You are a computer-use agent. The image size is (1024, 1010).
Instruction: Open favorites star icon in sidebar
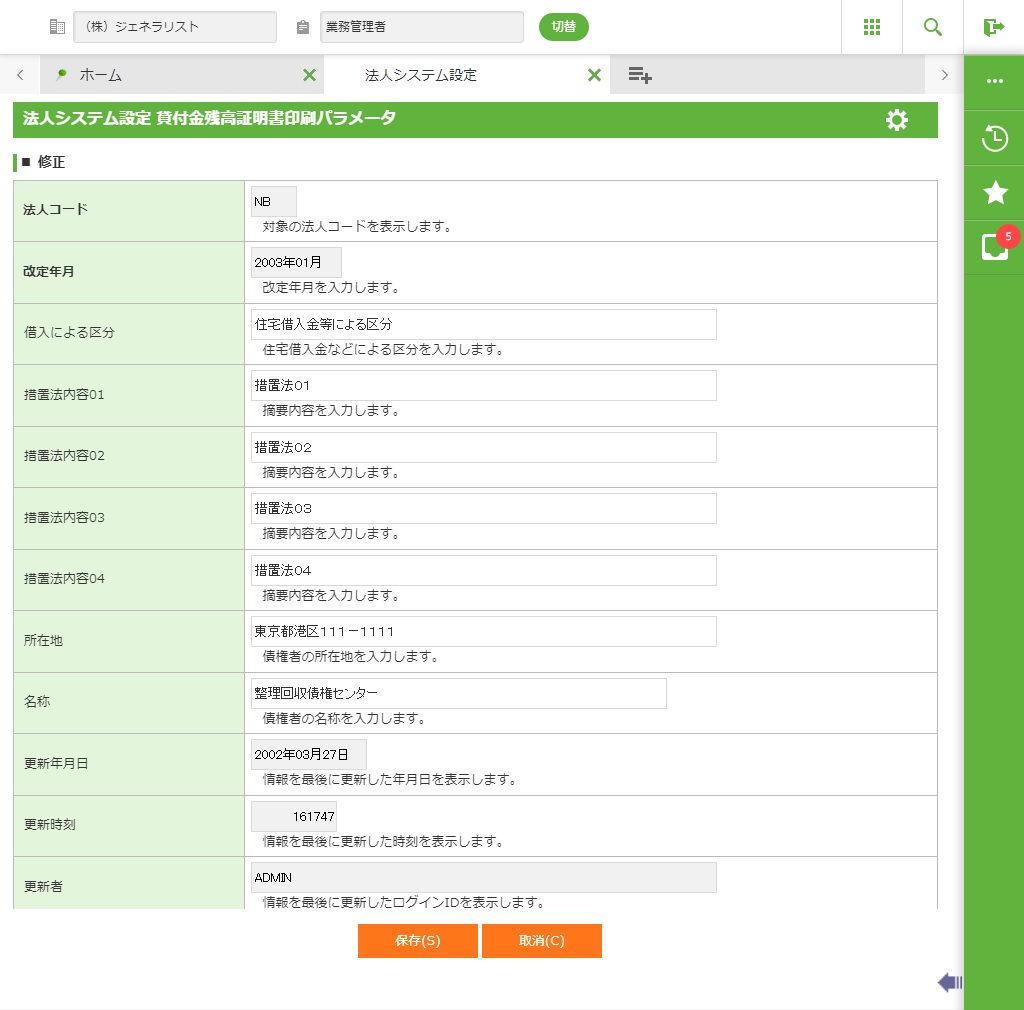coord(994,193)
